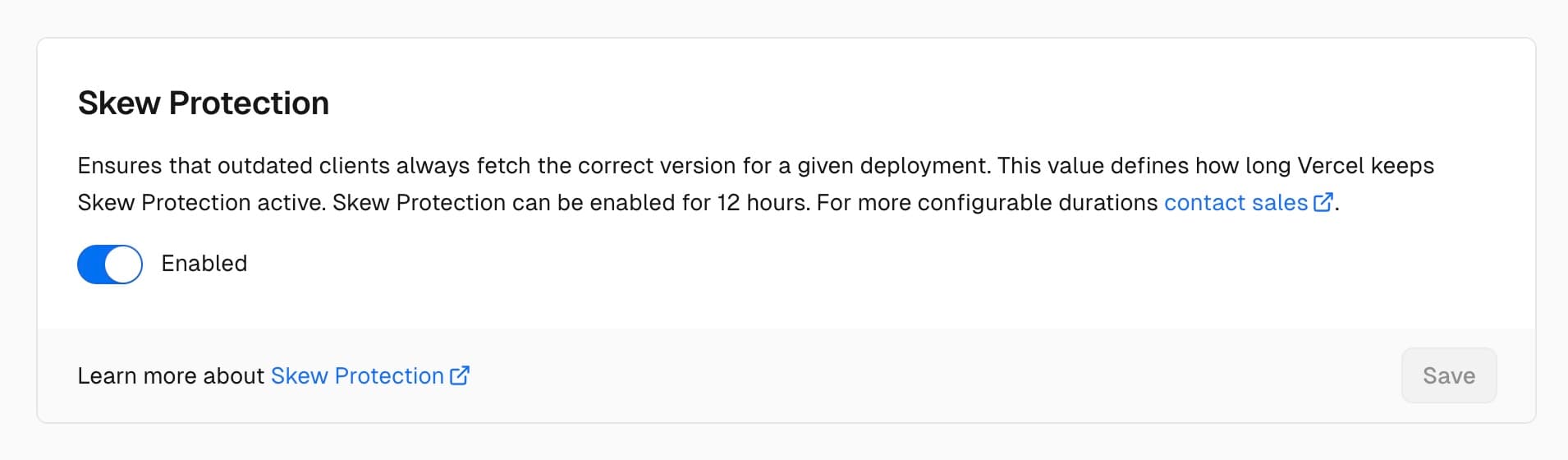Toggle the Skew Protection switch off
The height and width of the screenshot is (460, 1568).
[x=110, y=264]
